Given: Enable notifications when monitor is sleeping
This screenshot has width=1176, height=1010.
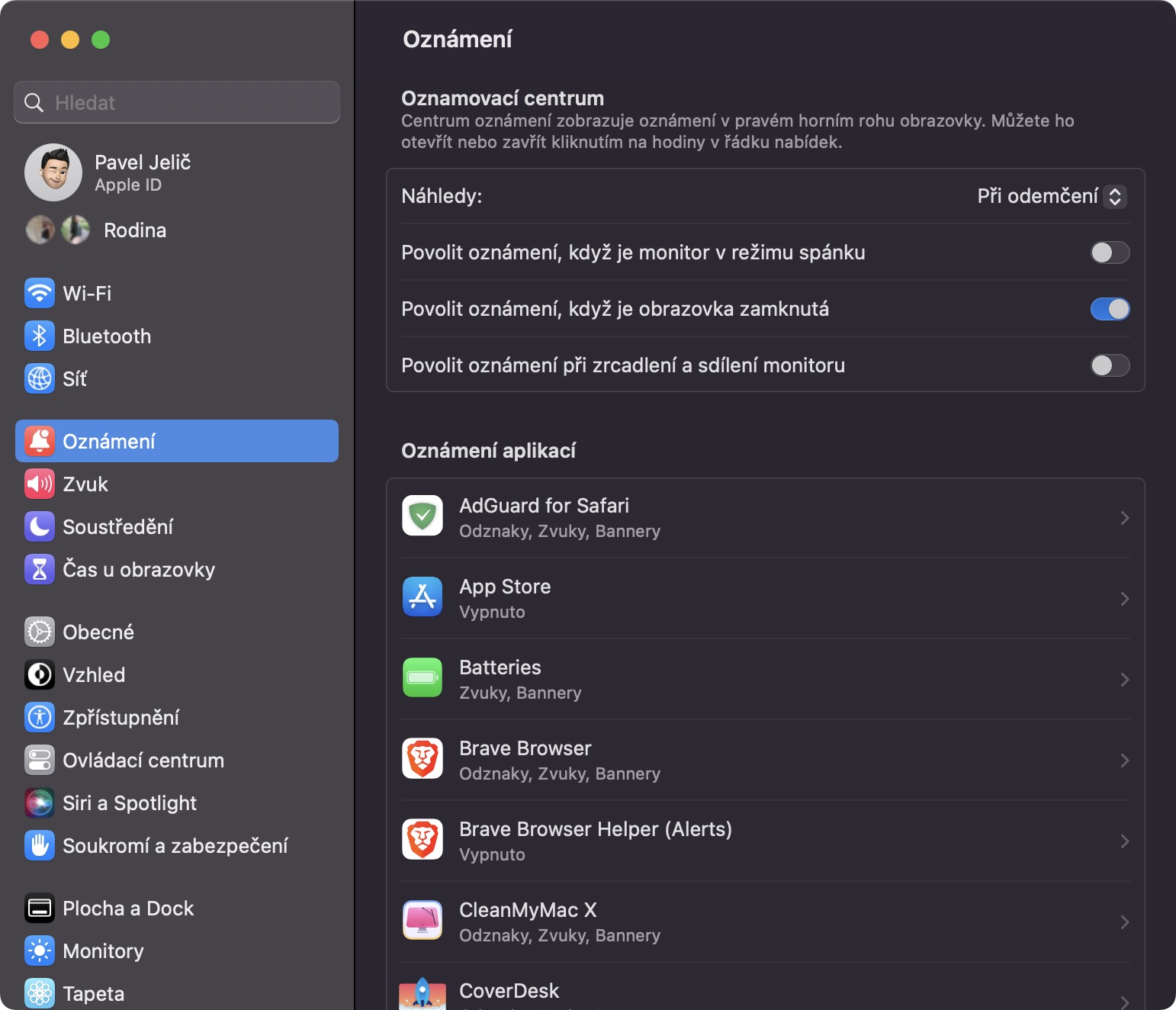Looking at the screenshot, I should coord(1110,252).
